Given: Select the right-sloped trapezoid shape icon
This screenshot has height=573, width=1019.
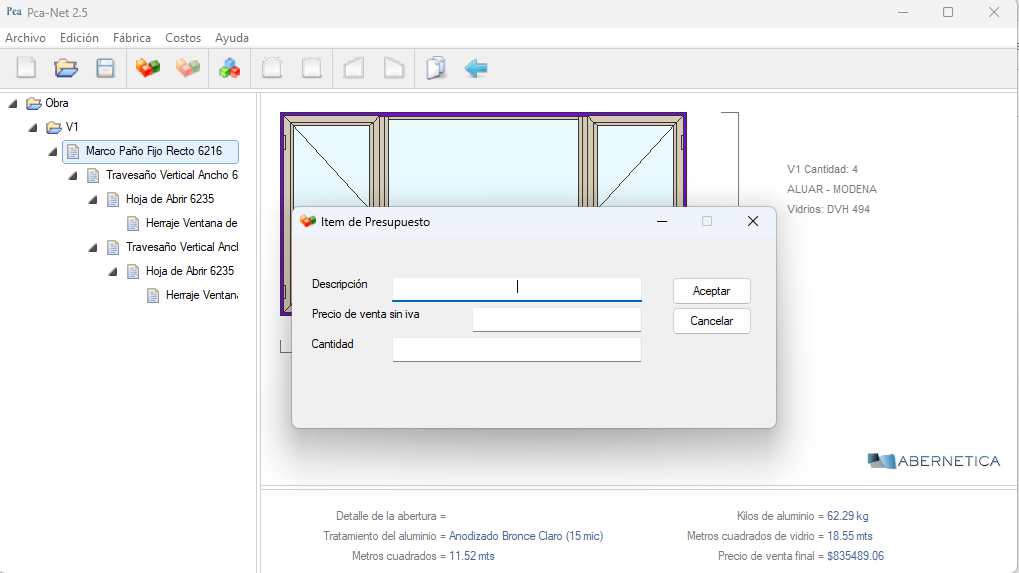Looking at the screenshot, I should pos(394,68).
